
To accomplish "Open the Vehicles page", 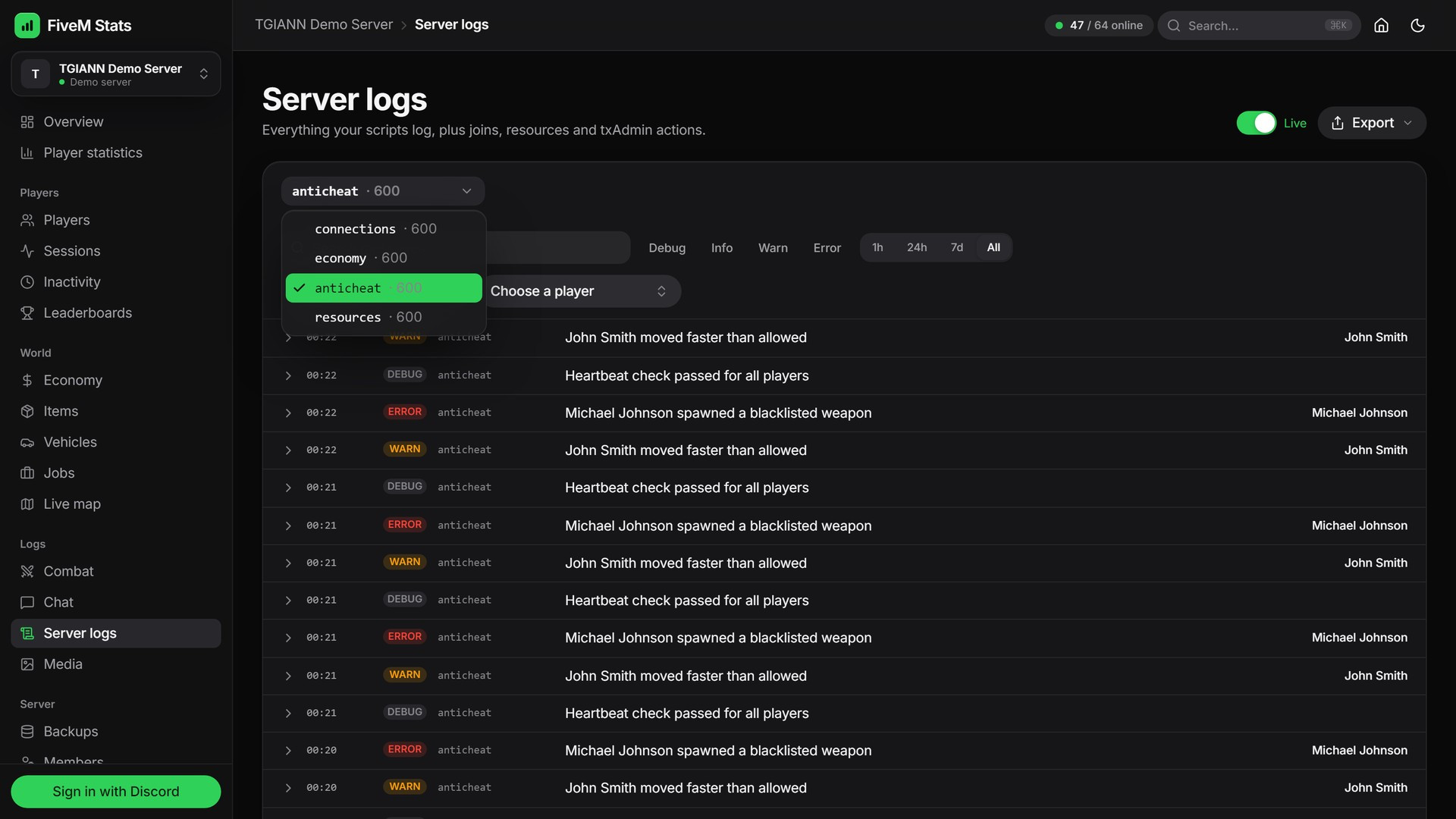I will click(116, 442).
